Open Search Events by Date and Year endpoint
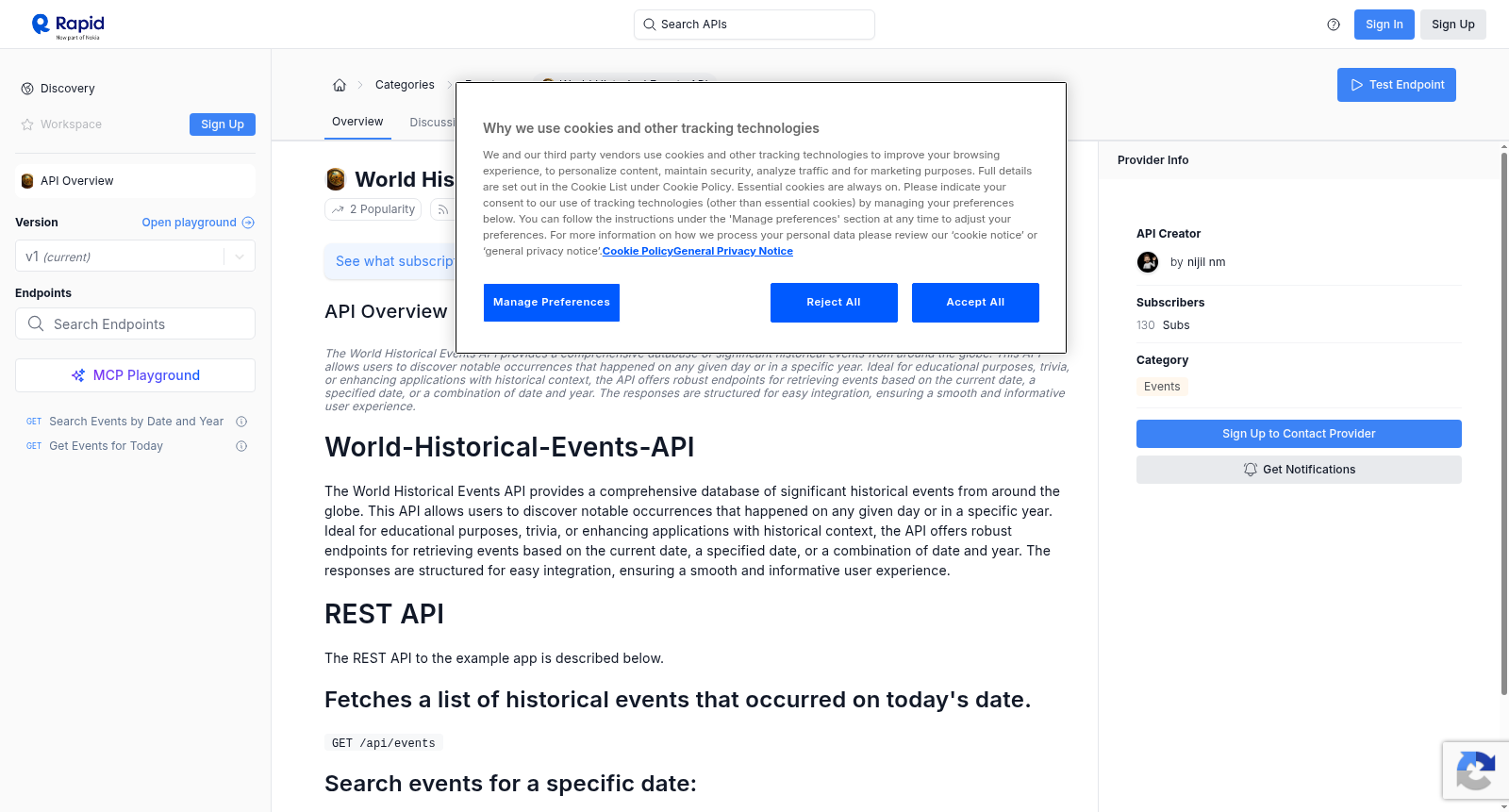The image size is (1509, 812). tap(136, 422)
